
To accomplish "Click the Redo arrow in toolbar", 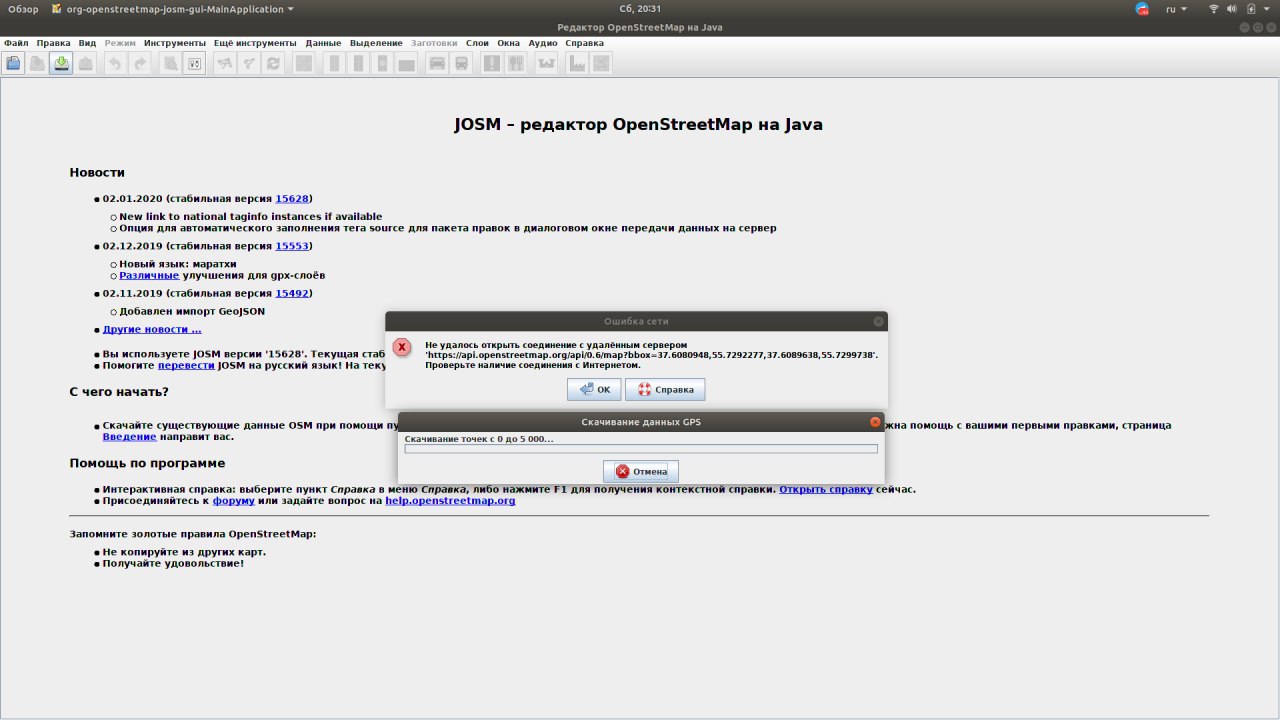I will coord(140,64).
